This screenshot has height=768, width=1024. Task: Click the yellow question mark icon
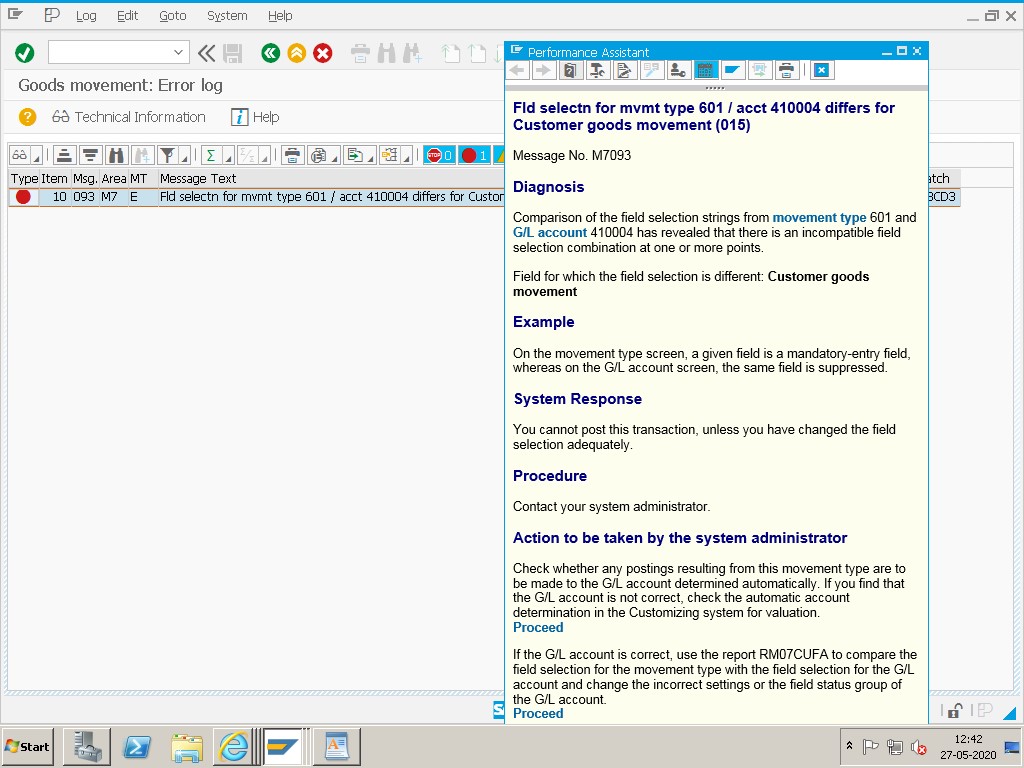click(x=27, y=117)
